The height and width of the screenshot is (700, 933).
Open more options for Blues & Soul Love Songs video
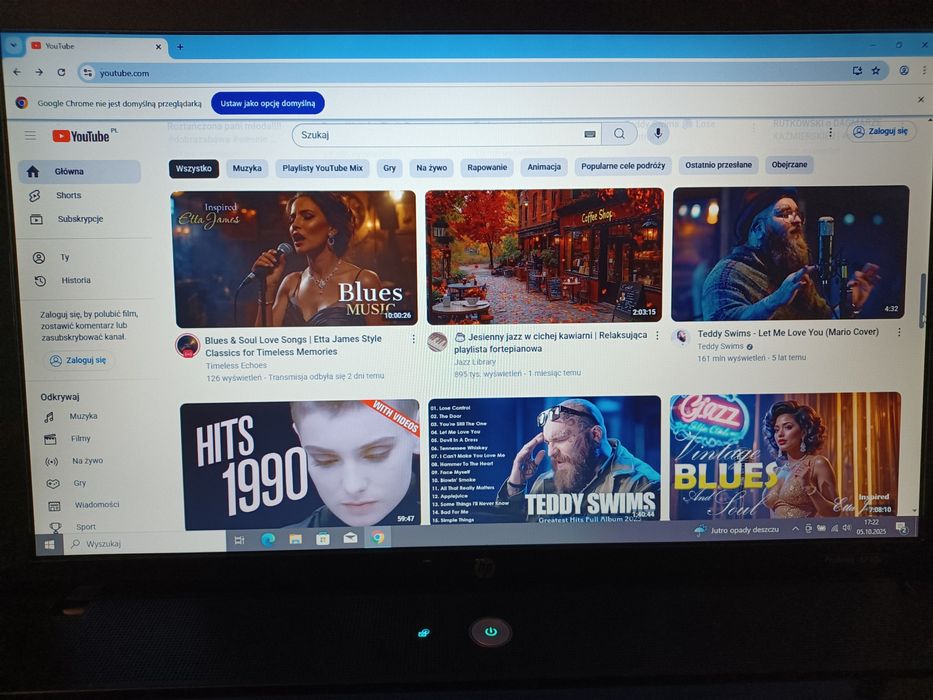pos(414,339)
